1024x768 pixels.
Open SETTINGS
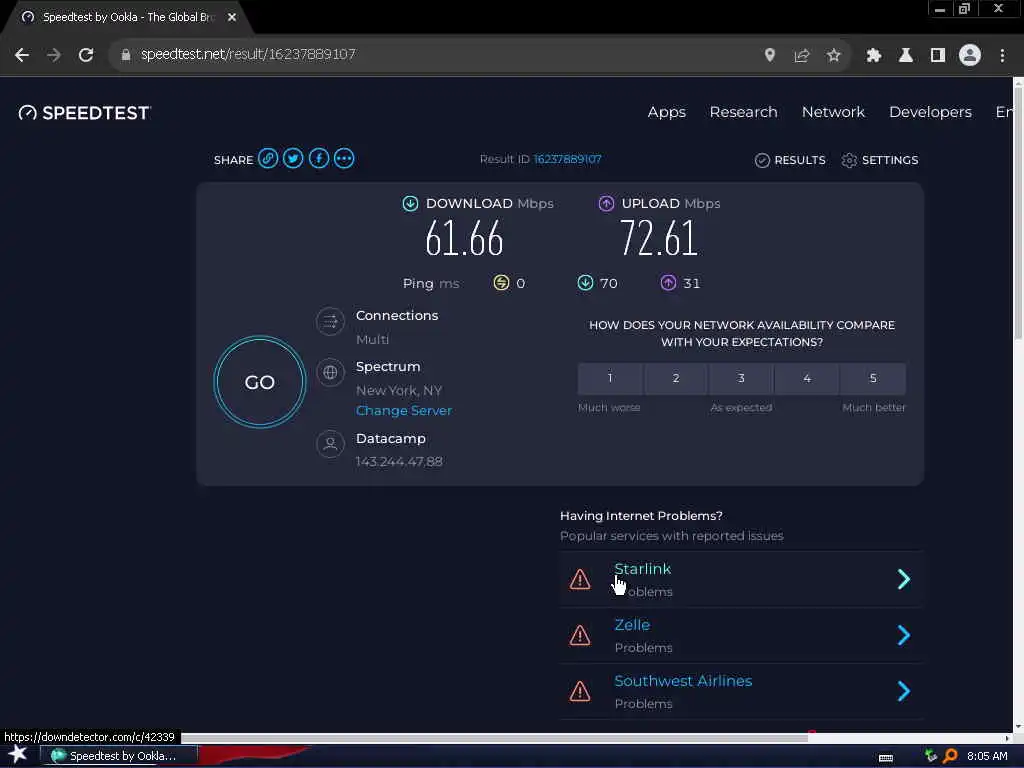[880, 160]
